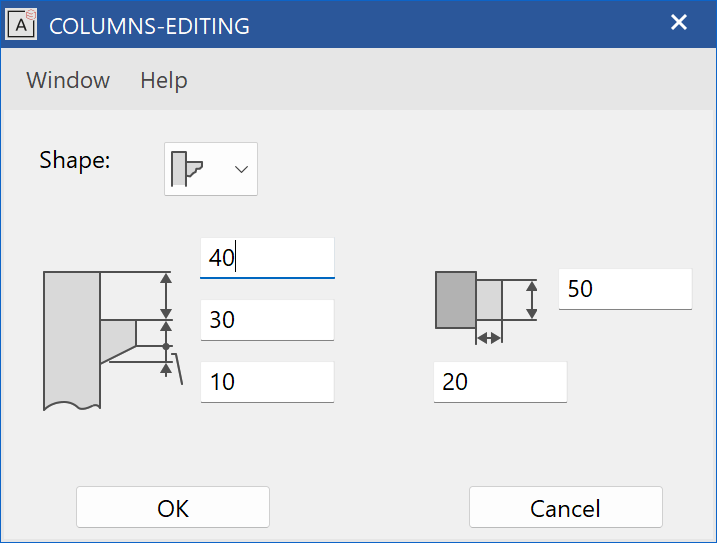The width and height of the screenshot is (717, 543).
Task: Click the angle symbol in elevation diagram
Action: click(x=176, y=369)
